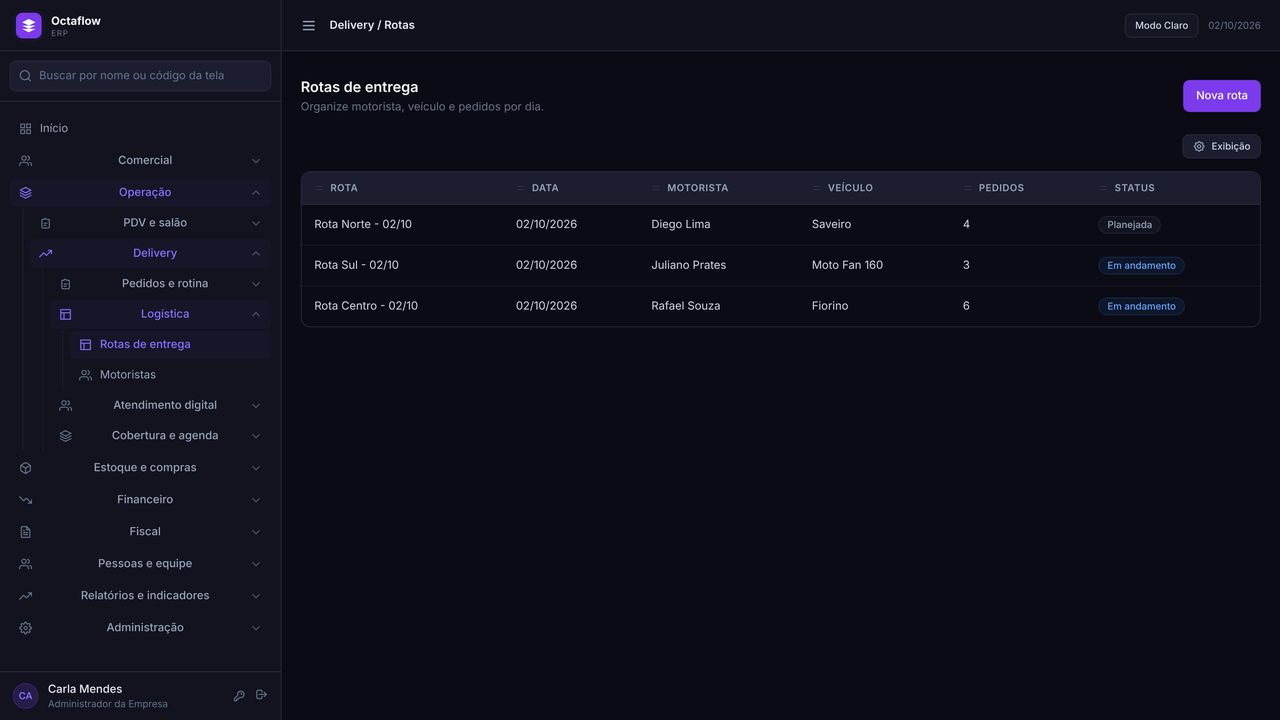
Task: Click the Em andamento badge for Rota Sul
Action: click(x=1141, y=266)
